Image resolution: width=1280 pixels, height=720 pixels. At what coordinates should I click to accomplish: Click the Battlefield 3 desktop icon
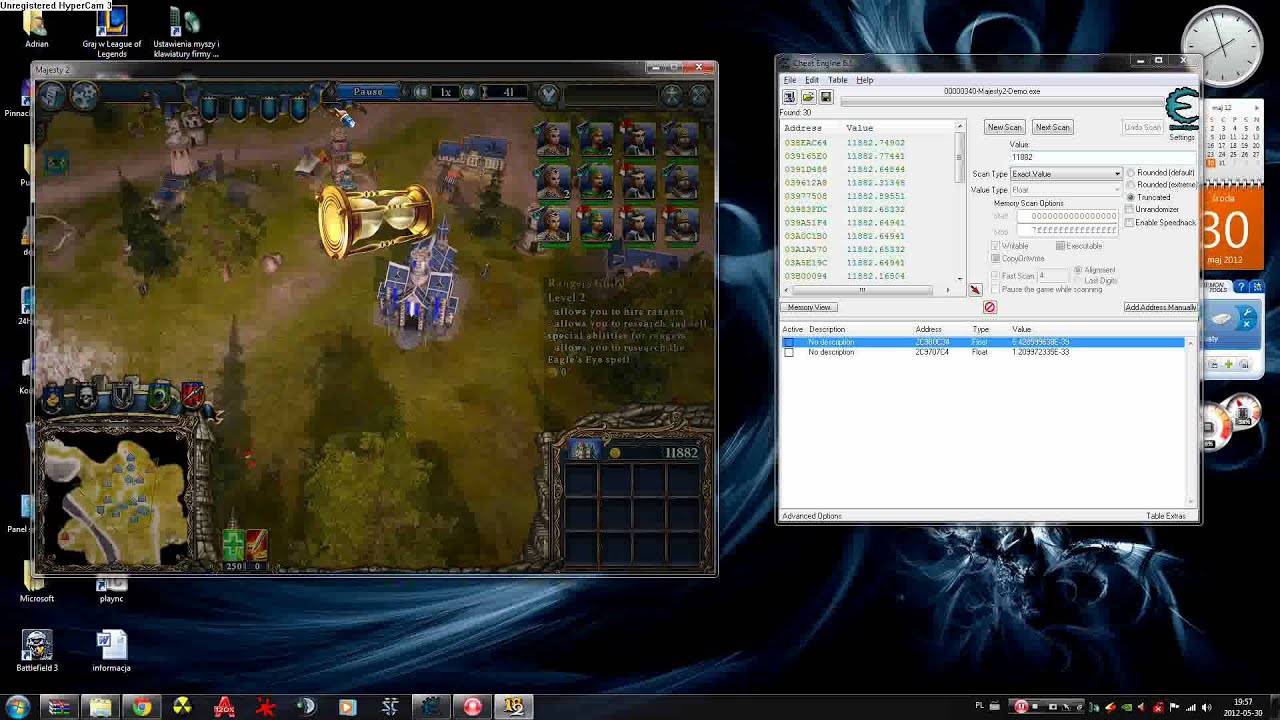37,650
